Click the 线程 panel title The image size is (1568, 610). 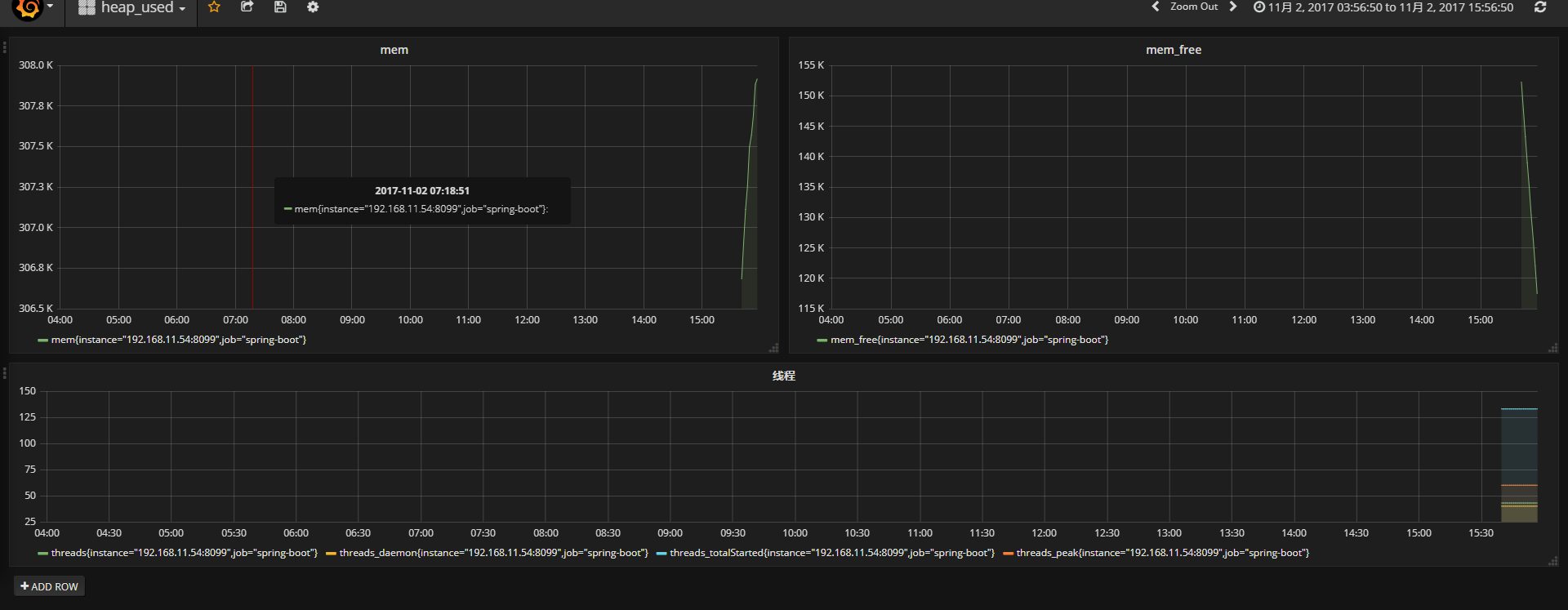[783, 376]
